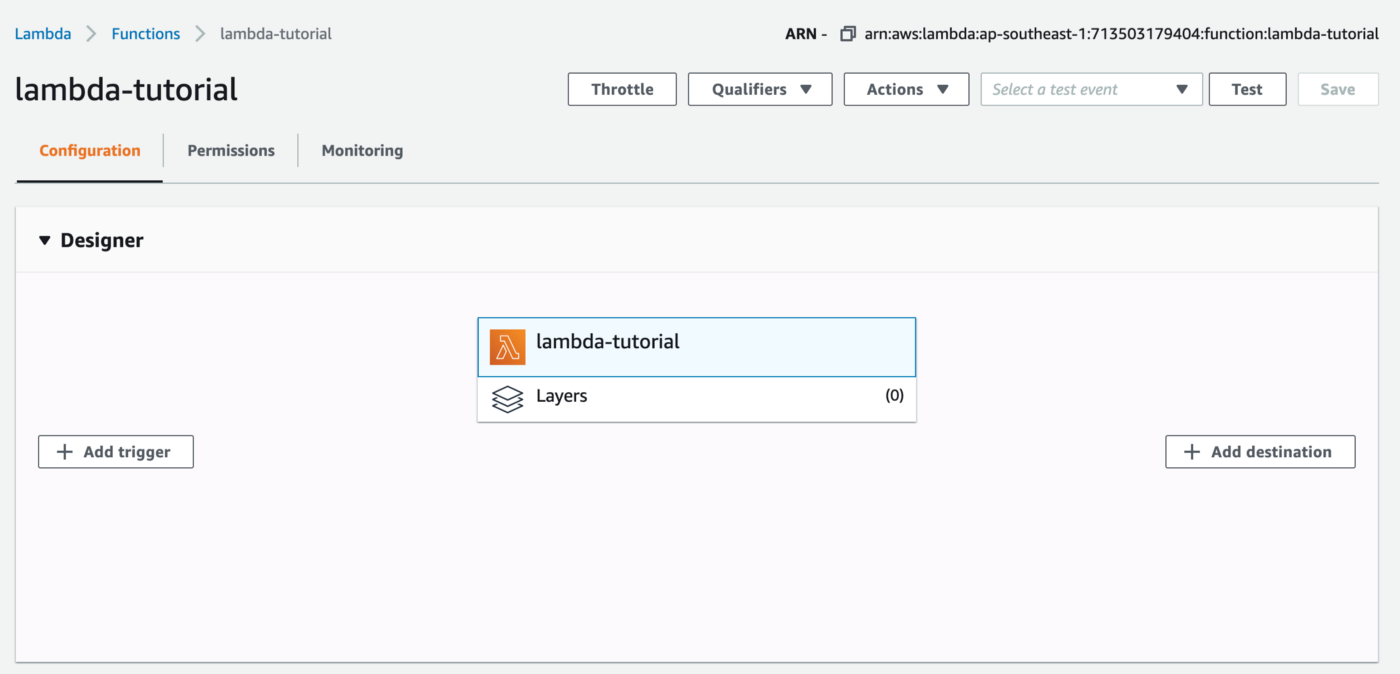Click the Add trigger button
The image size is (1400, 674).
116,452
